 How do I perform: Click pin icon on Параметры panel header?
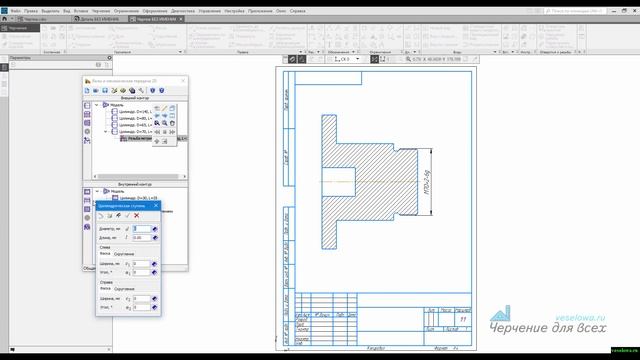tap(109, 58)
